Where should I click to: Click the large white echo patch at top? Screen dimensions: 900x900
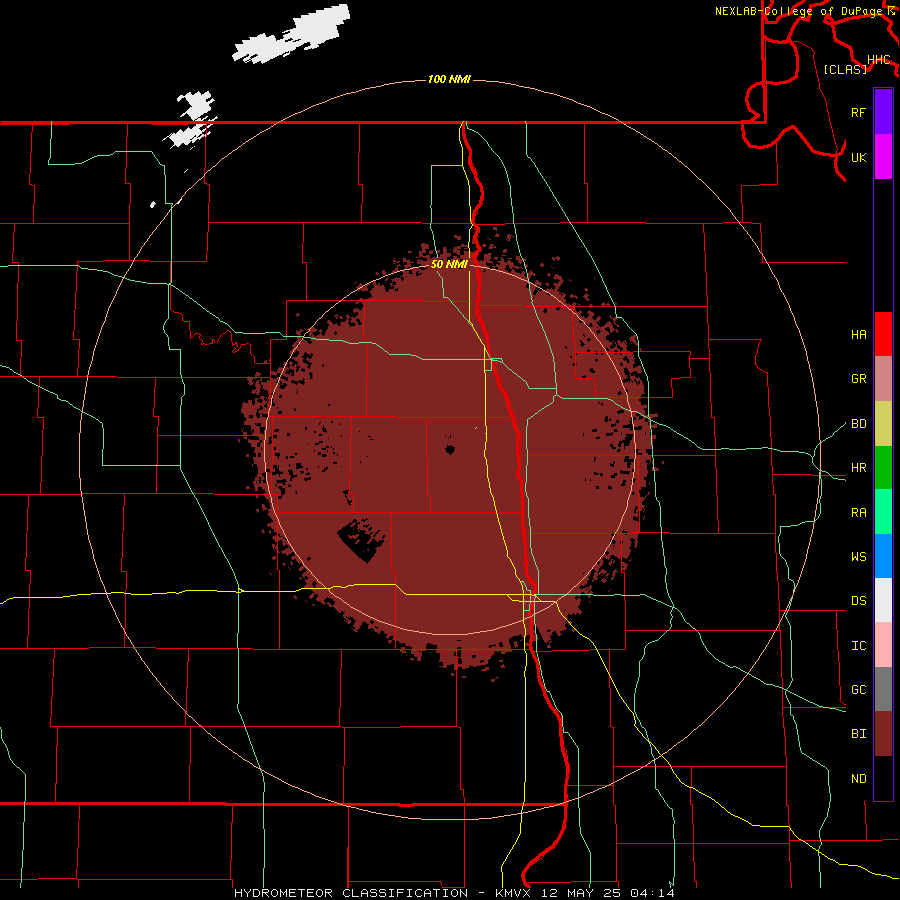(x=292, y=34)
